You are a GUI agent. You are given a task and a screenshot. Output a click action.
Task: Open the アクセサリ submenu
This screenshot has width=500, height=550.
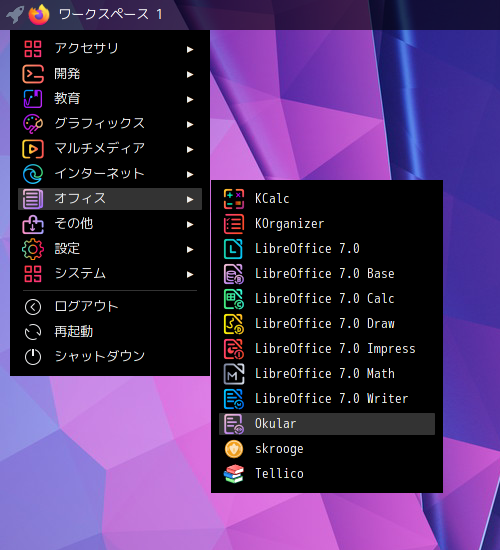(x=110, y=49)
